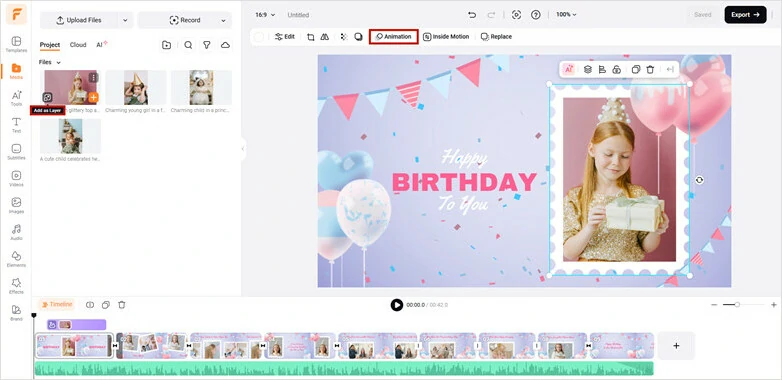The height and width of the screenshot is (380, 782).
Task: Open the Subtitles sidebar panel
Action: click(x=16, y=152)
